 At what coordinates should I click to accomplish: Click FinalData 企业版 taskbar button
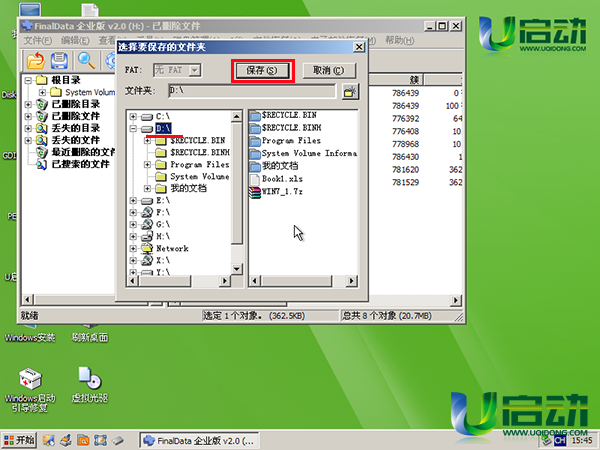click(199, 441)
